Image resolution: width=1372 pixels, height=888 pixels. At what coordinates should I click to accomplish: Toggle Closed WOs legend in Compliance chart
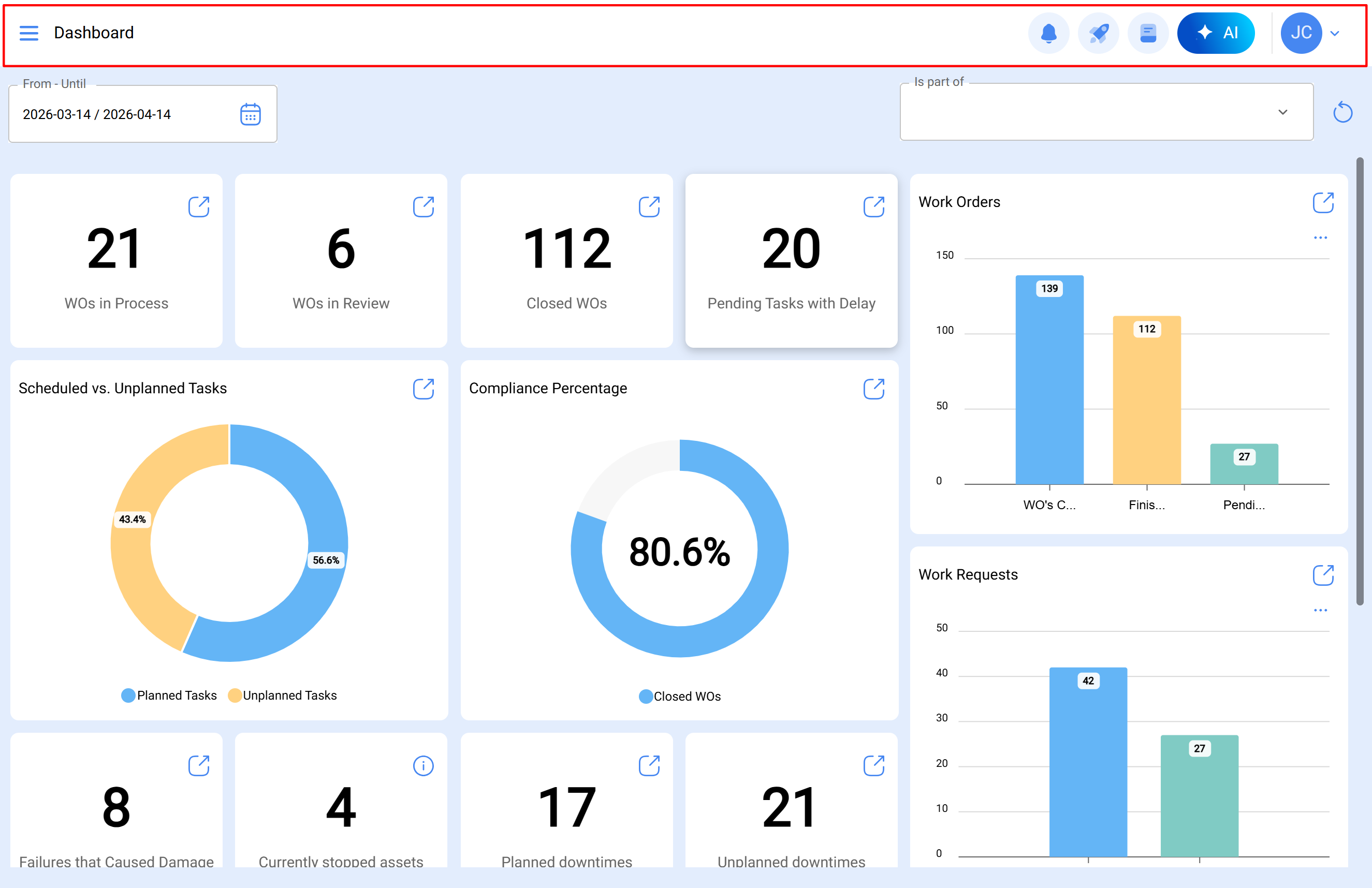point(680,697)
